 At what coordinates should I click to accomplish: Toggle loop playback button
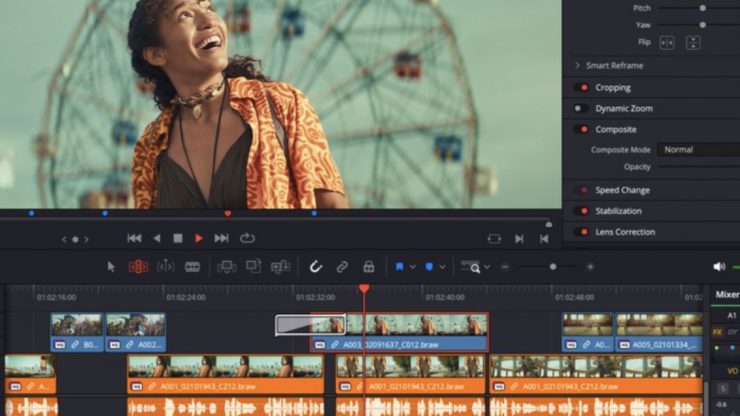tap(247, 238)
